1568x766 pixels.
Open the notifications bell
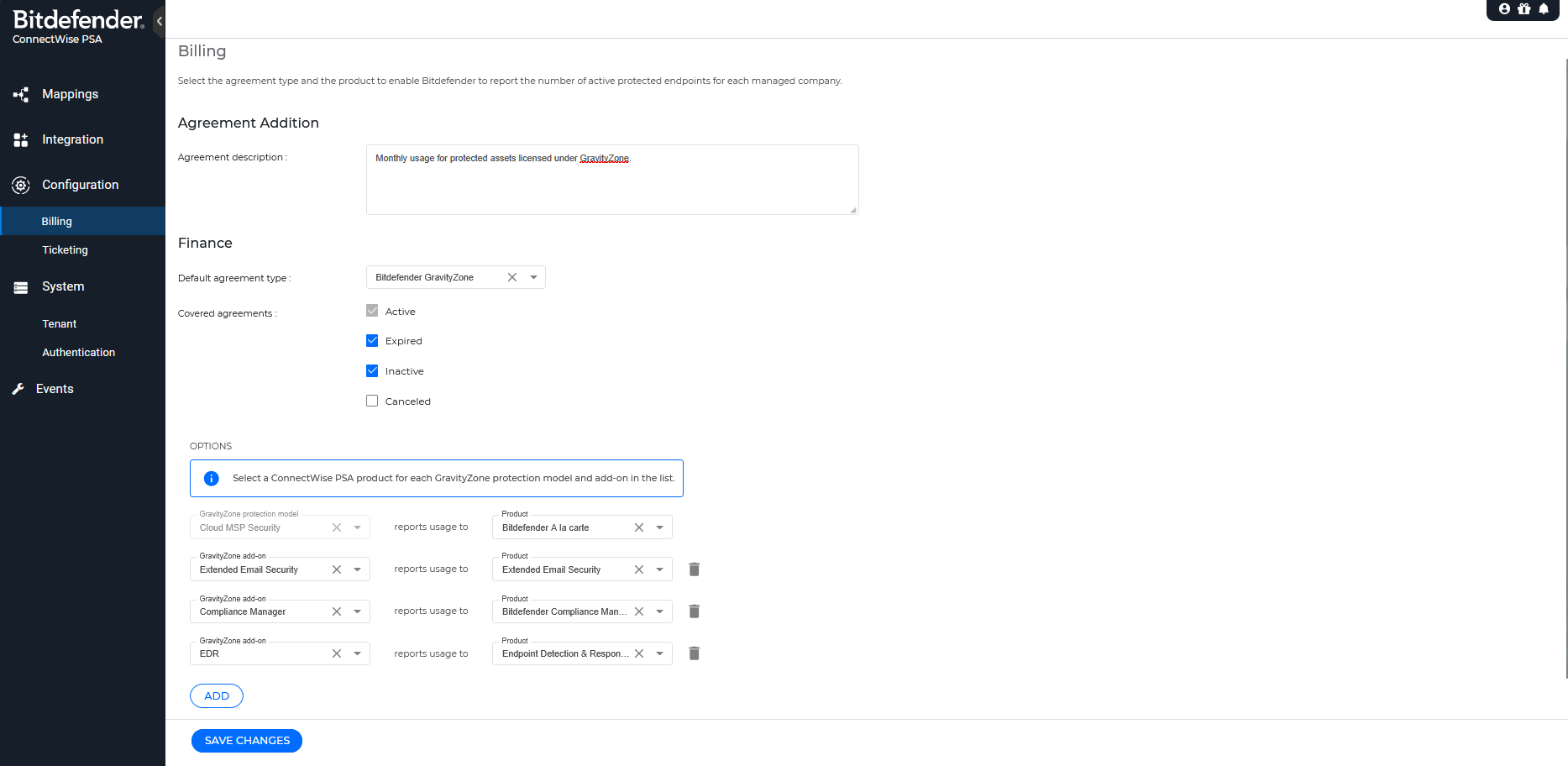(x=1544, y=9)
